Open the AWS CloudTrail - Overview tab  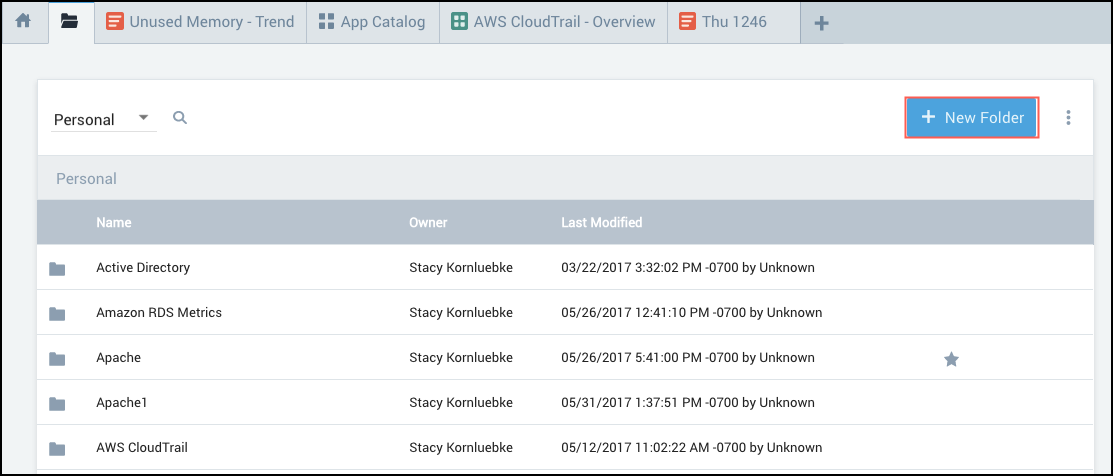point(553,22)
